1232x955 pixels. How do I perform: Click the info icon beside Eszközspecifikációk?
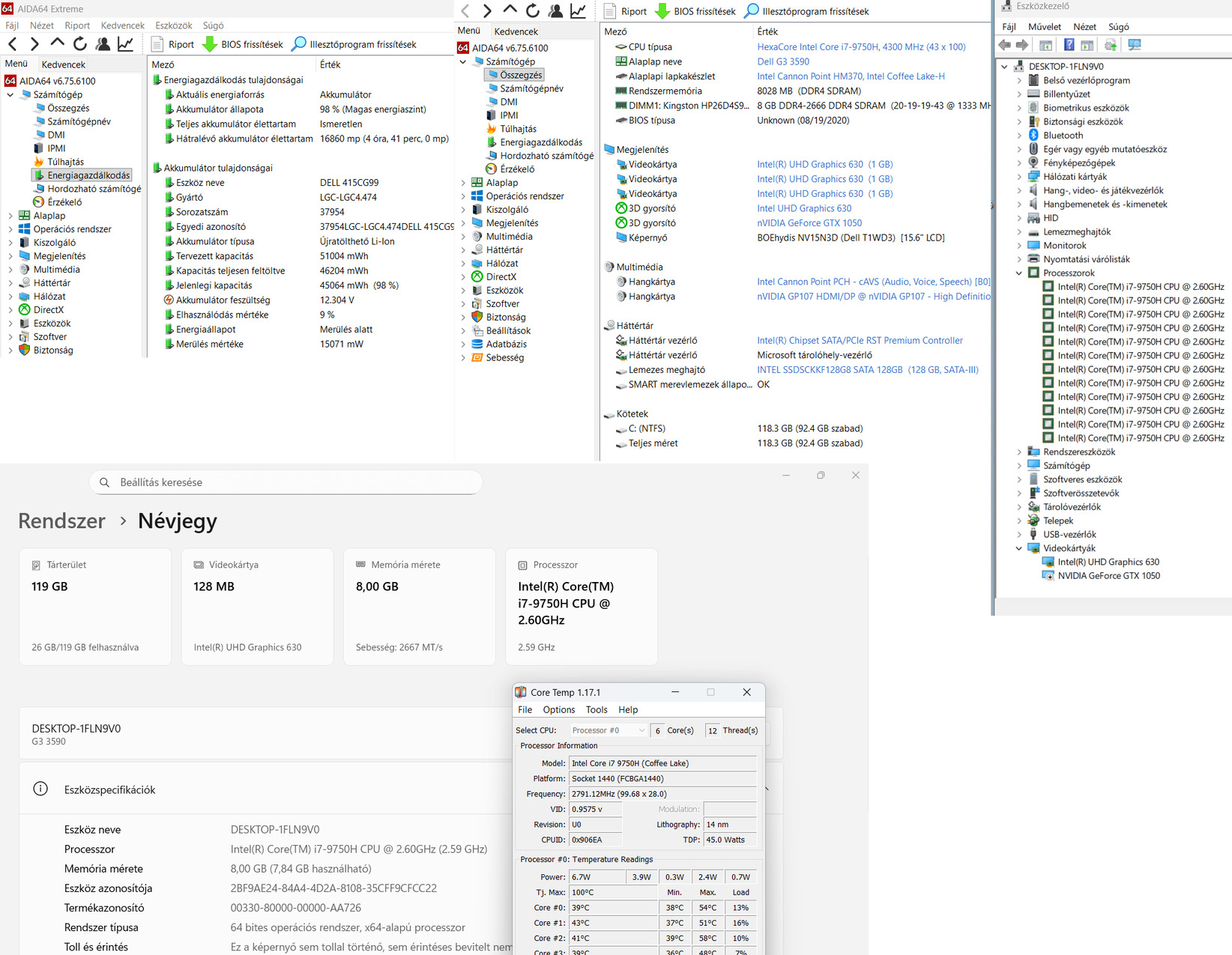pos(40,789)
